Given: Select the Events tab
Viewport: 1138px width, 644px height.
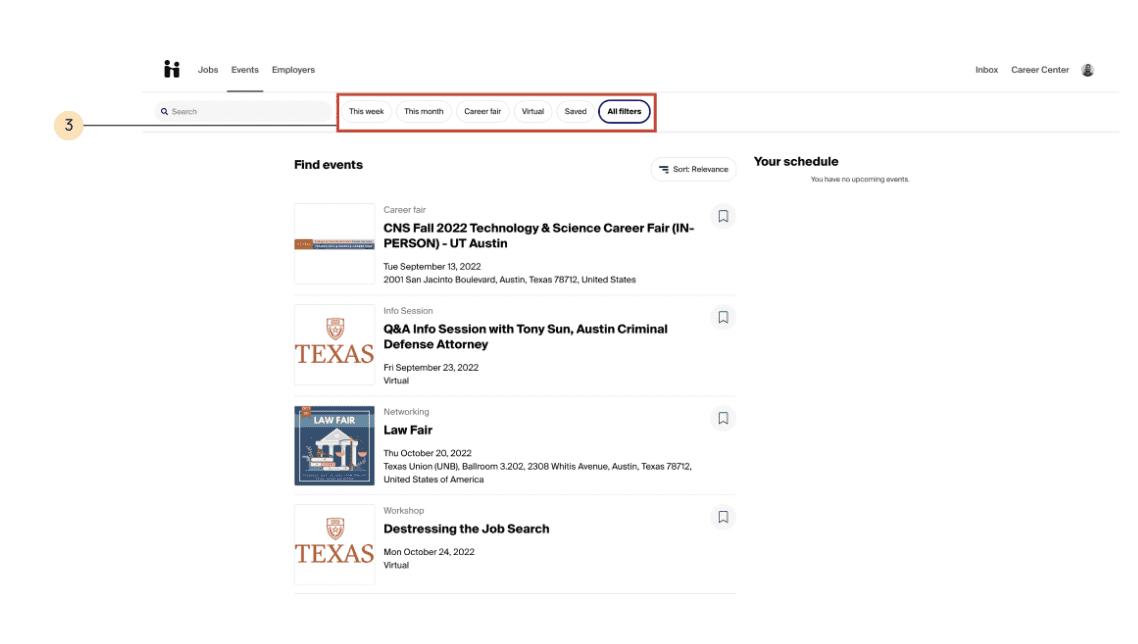Looking at the screenshot, I should point(245,70).
